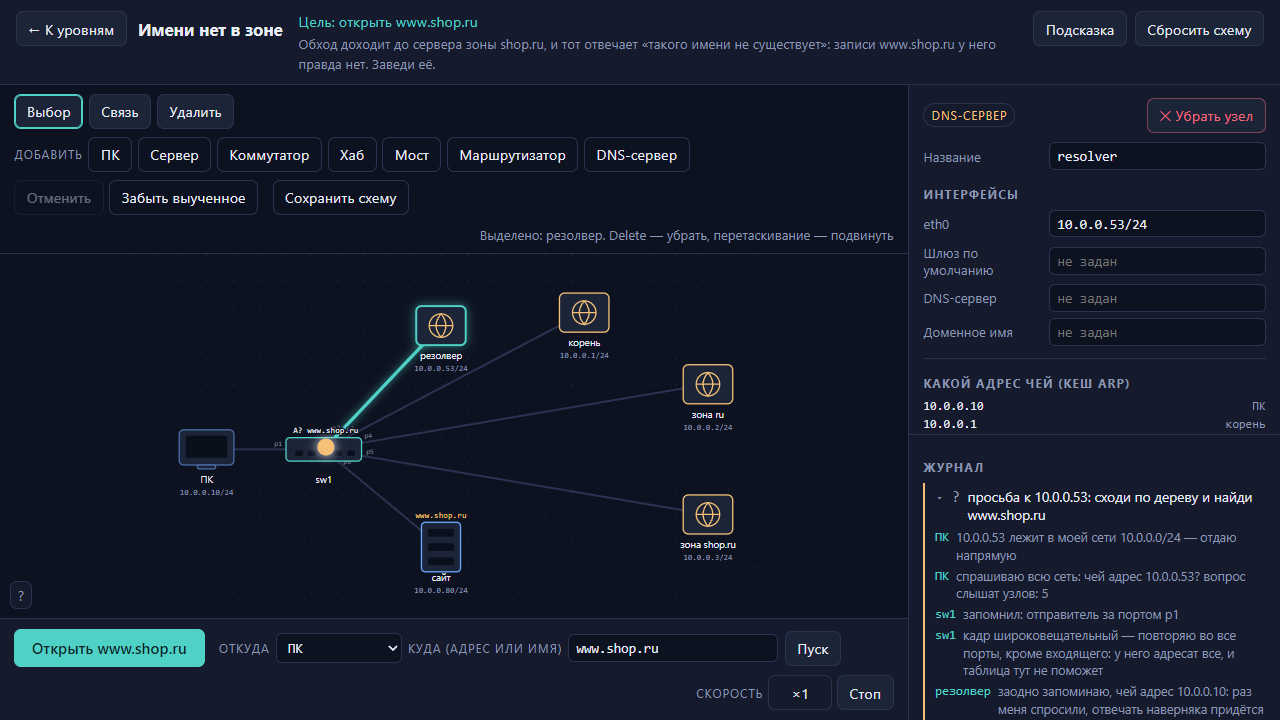Viewport: 1280px width, 720px height.
Task: Select the ПК computer node
Action: click(206, 449)
